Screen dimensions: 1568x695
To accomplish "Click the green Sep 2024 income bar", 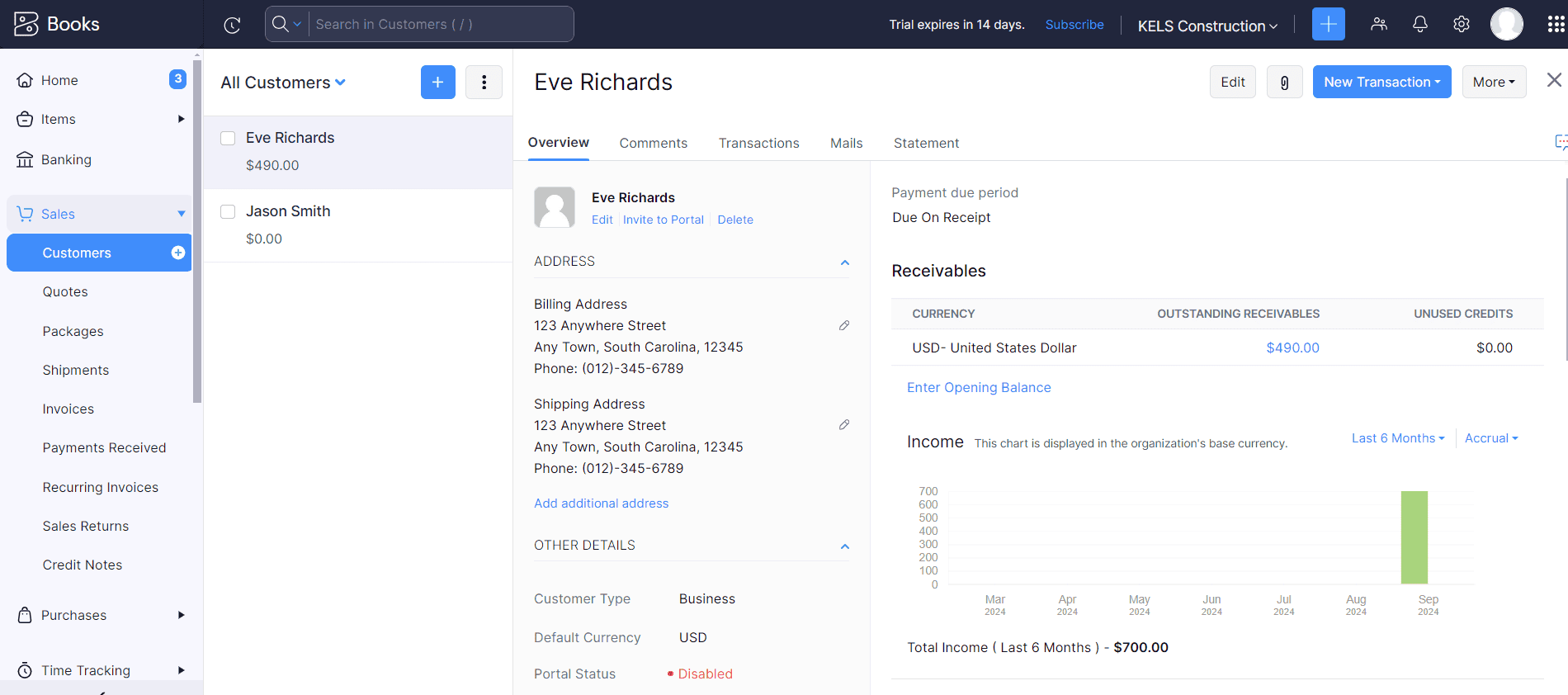I will [1415, 537].
